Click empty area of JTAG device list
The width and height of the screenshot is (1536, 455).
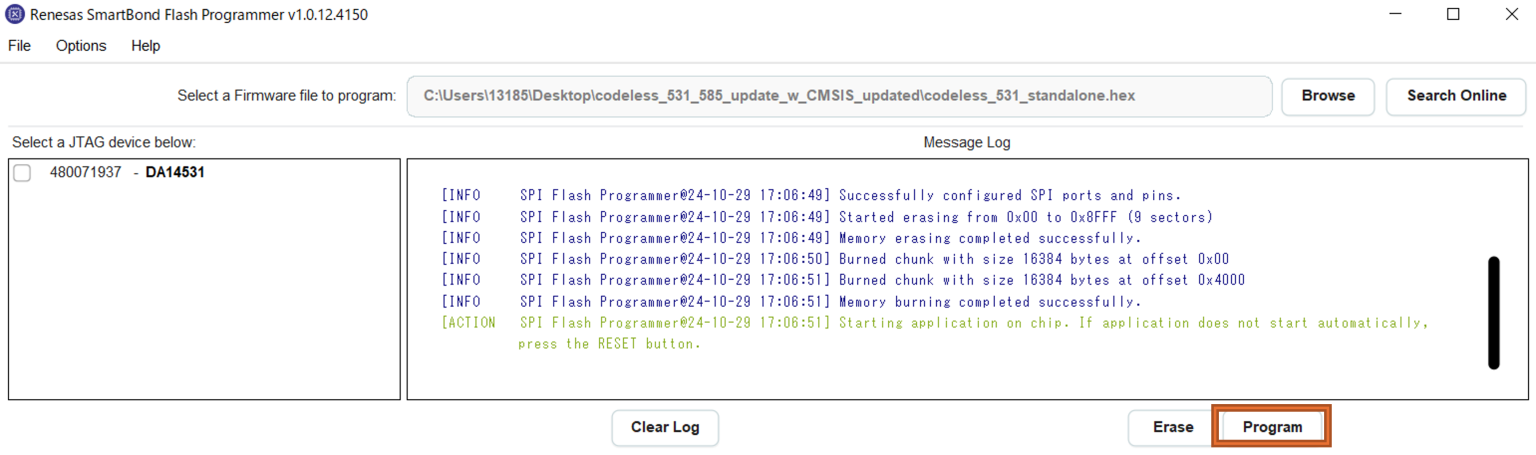tap(204, 300)
